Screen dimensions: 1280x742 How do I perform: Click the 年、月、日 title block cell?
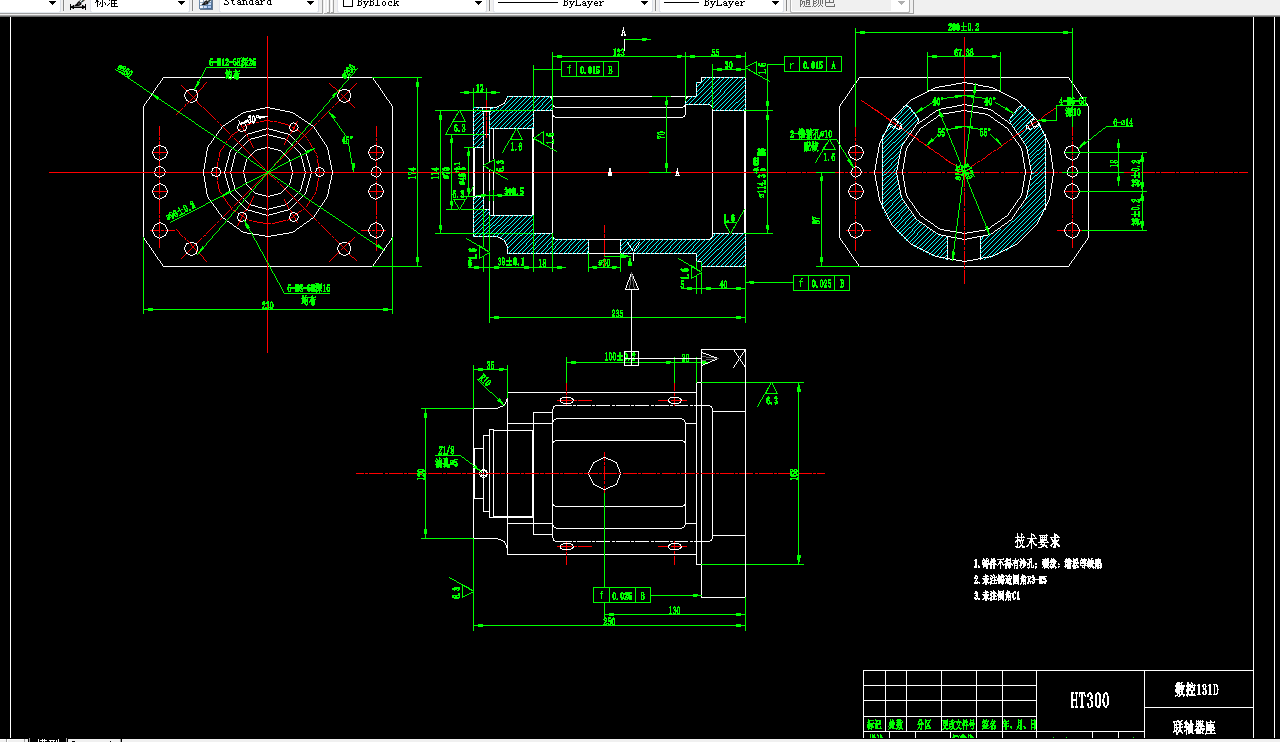click(1019, 724)
